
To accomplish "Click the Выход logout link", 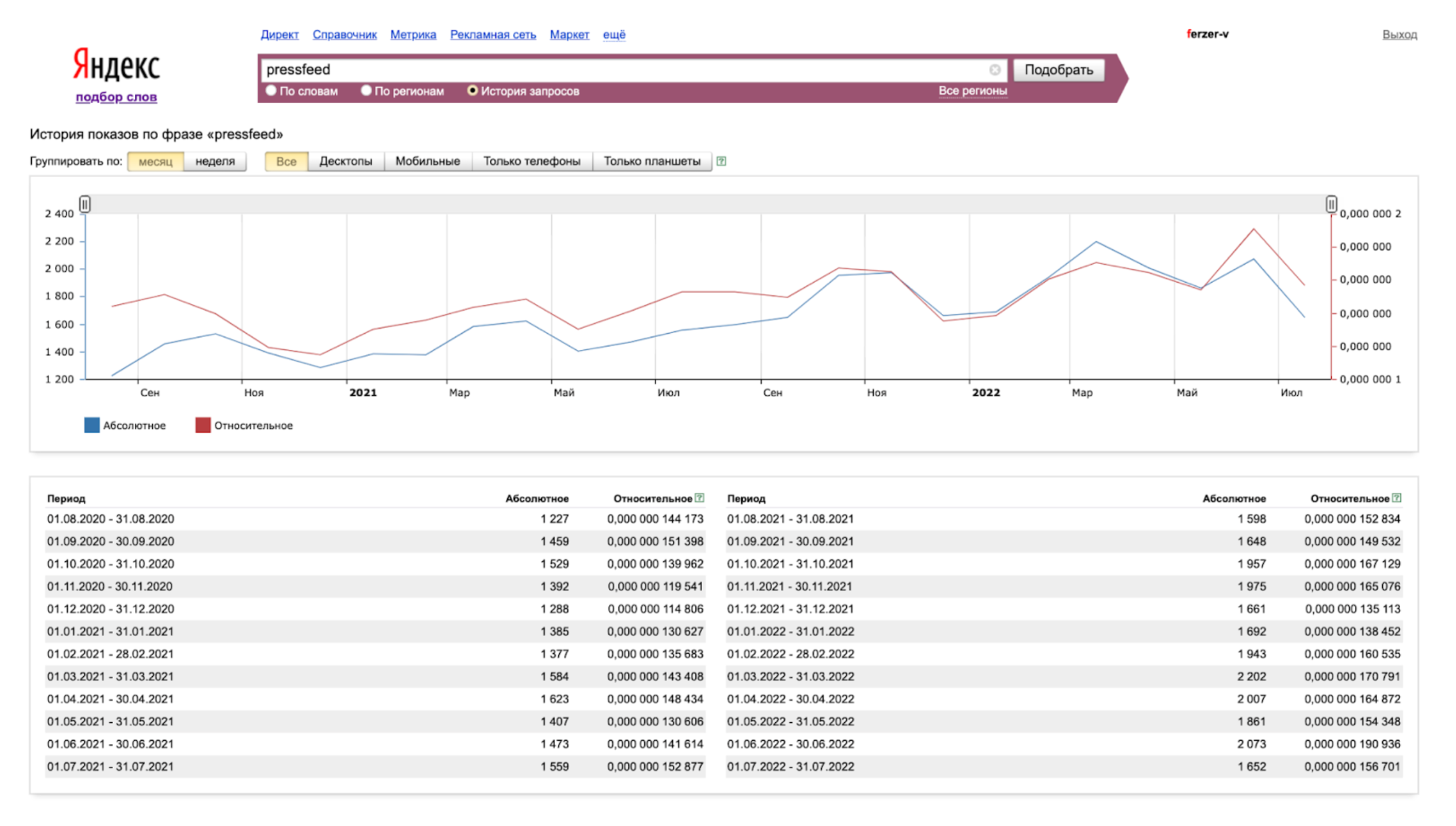I will (1399, 35).
